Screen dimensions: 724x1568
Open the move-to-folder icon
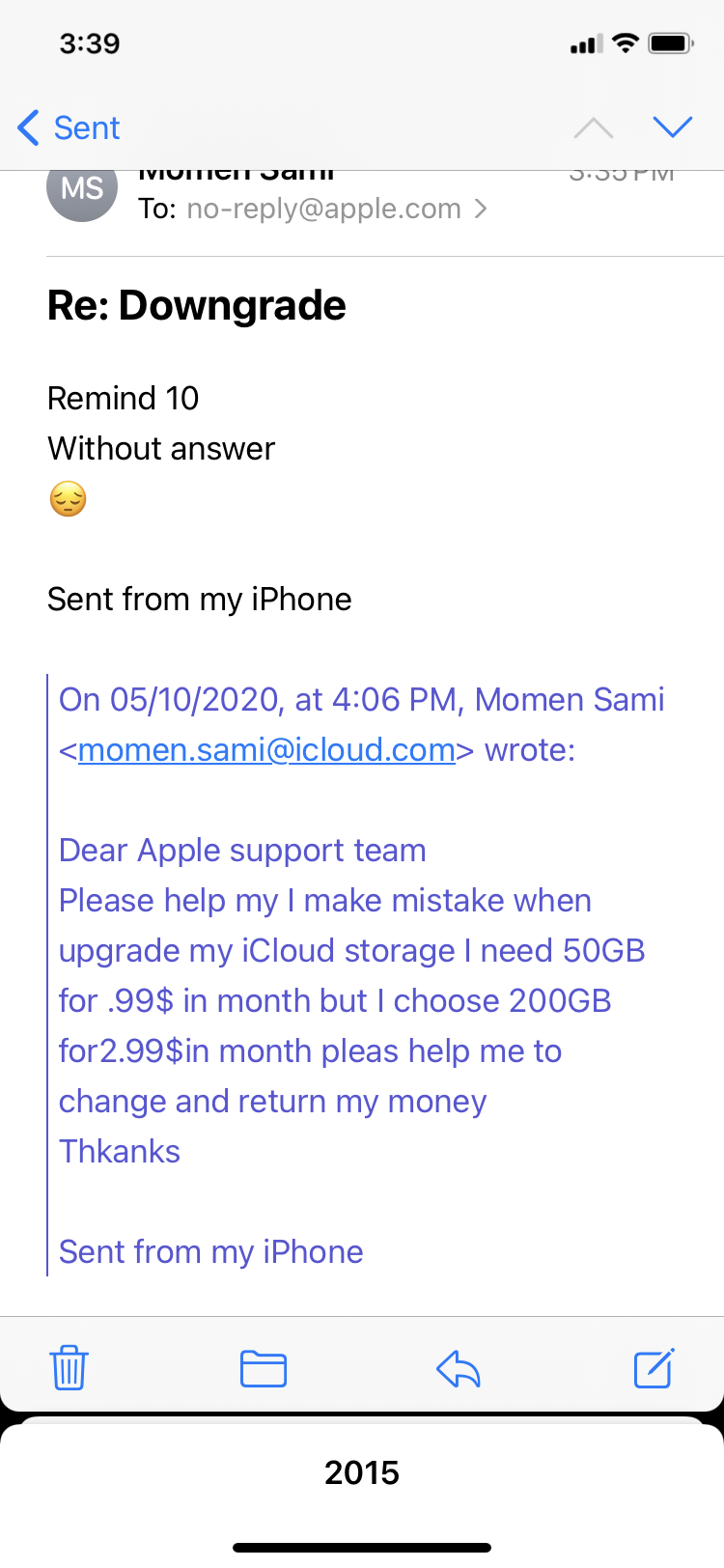point(264,1368)
